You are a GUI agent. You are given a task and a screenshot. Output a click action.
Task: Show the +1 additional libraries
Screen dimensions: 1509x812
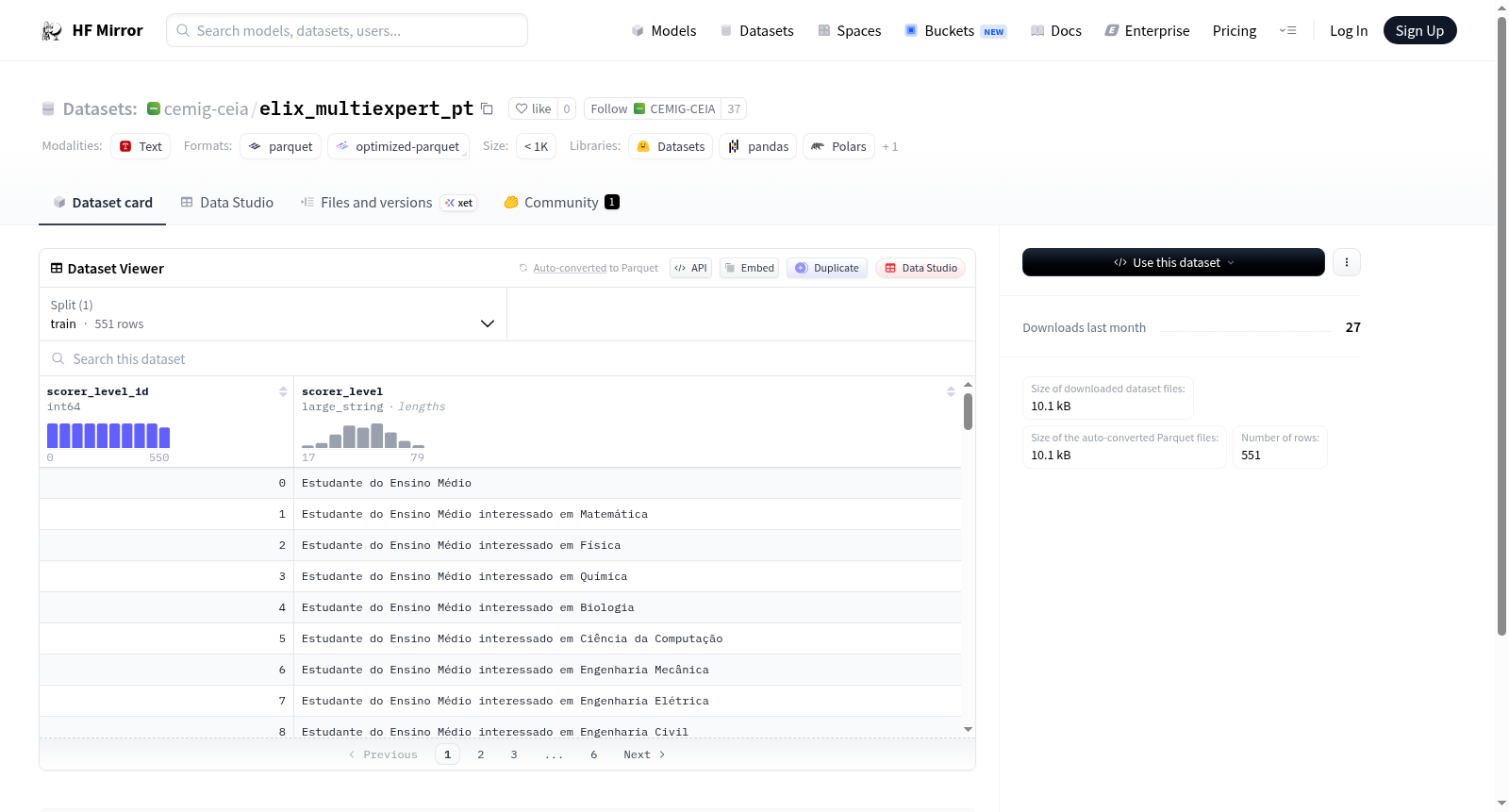click(x=890, y=147)
